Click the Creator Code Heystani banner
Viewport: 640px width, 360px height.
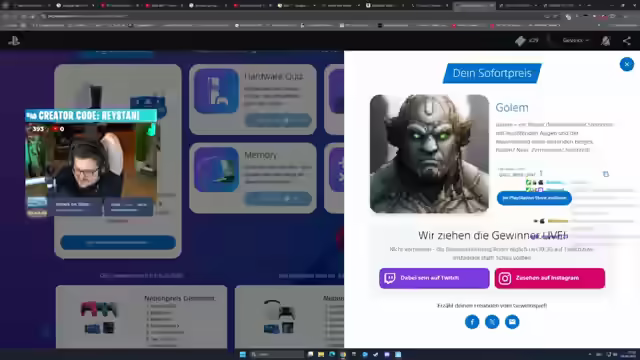[91, 116]
